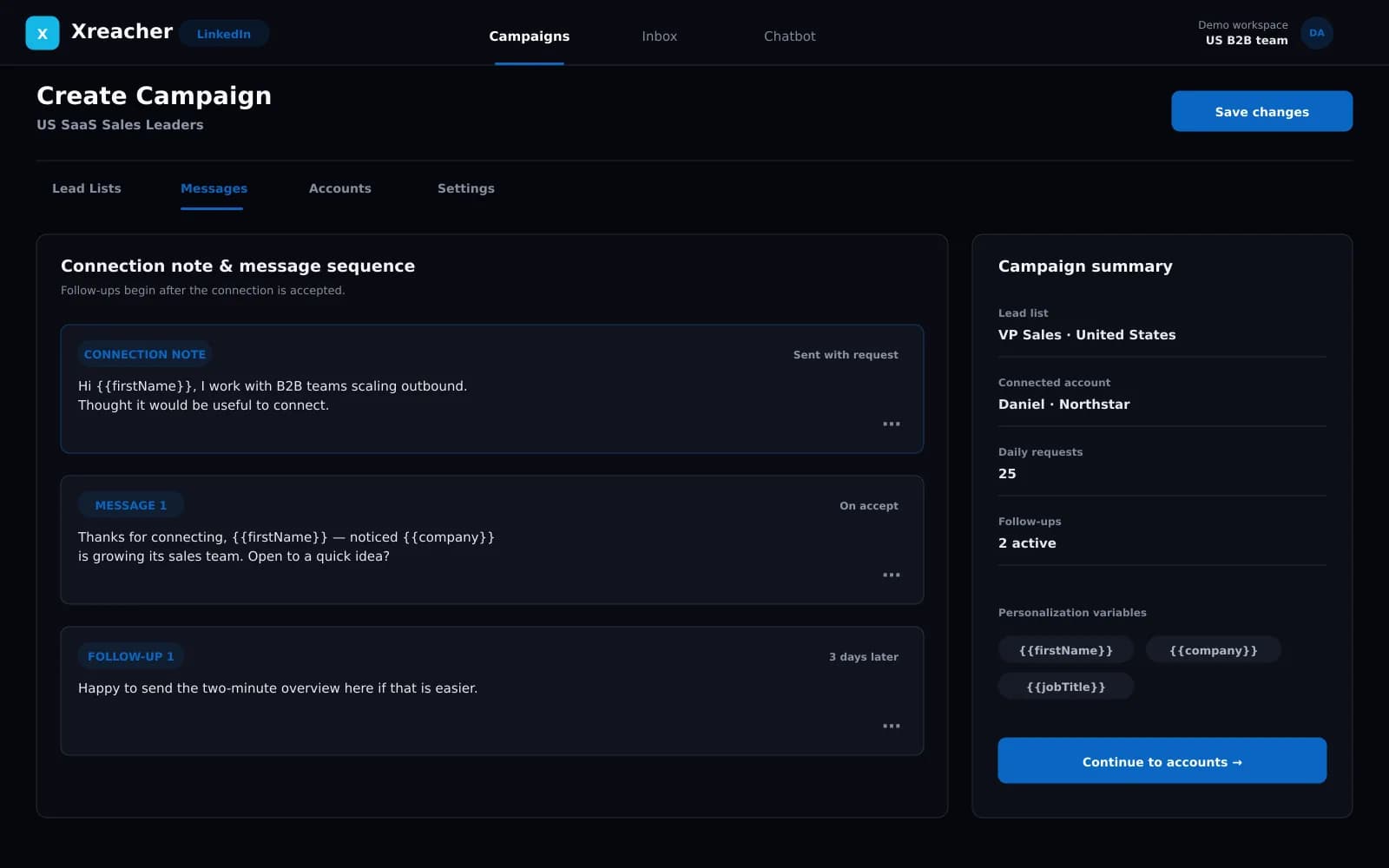1389x868 pixels.
Task: Insert the {{jobTitle}} variable chip
Action: (x=1066, y=687)
